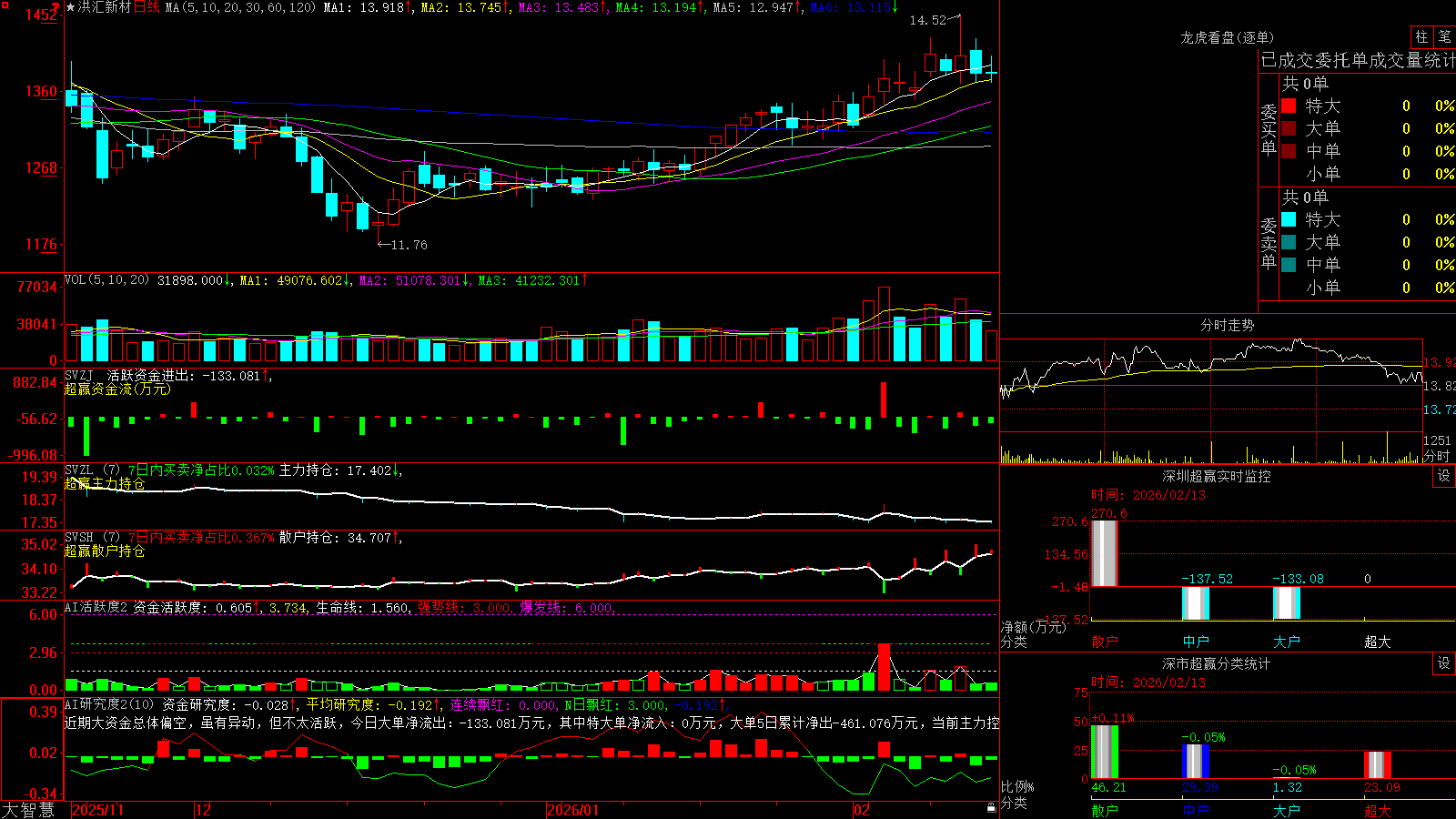This screenshot has width=1456, height=819.
Task: Click the 分时走势 panel title
Action: point(1227,325)
